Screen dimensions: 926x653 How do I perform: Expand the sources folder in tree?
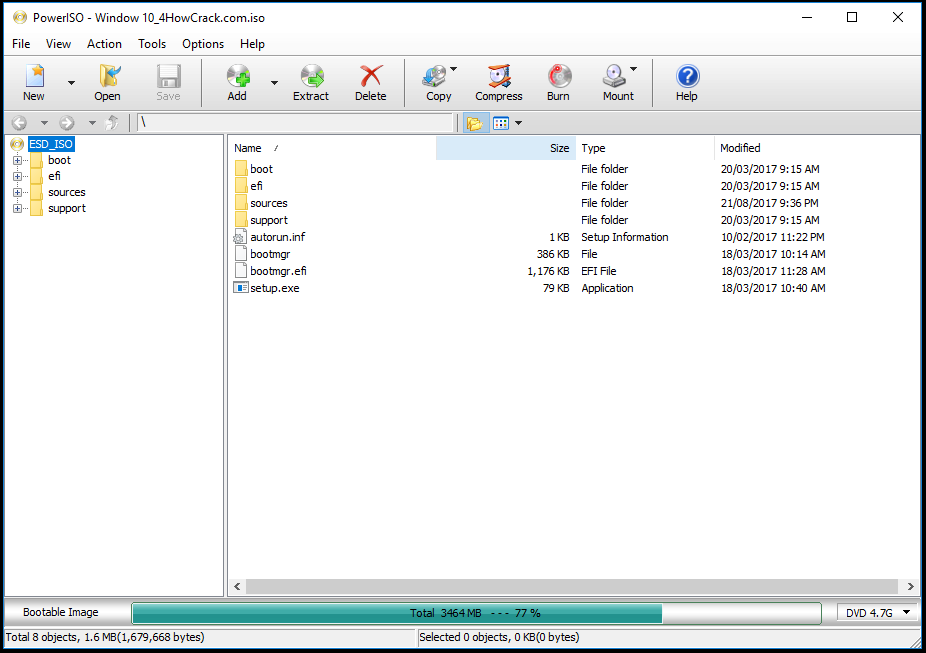(x=18, y=192)
